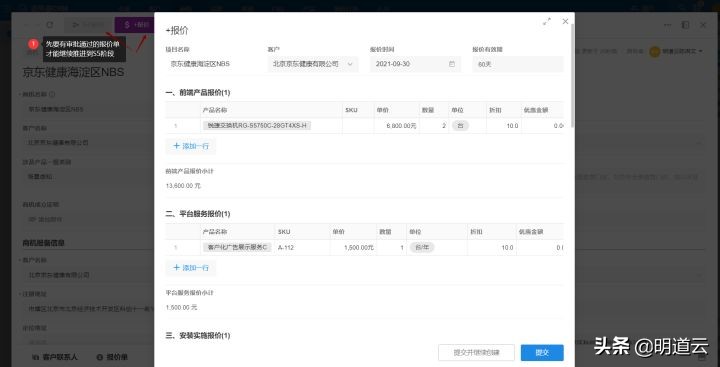Image resolution: width=720 pixels, height=367 pixels.
Task: Select product chip 锐捷交换机RG-S5750C-28GT4XS-H
Action: point(257,125)
